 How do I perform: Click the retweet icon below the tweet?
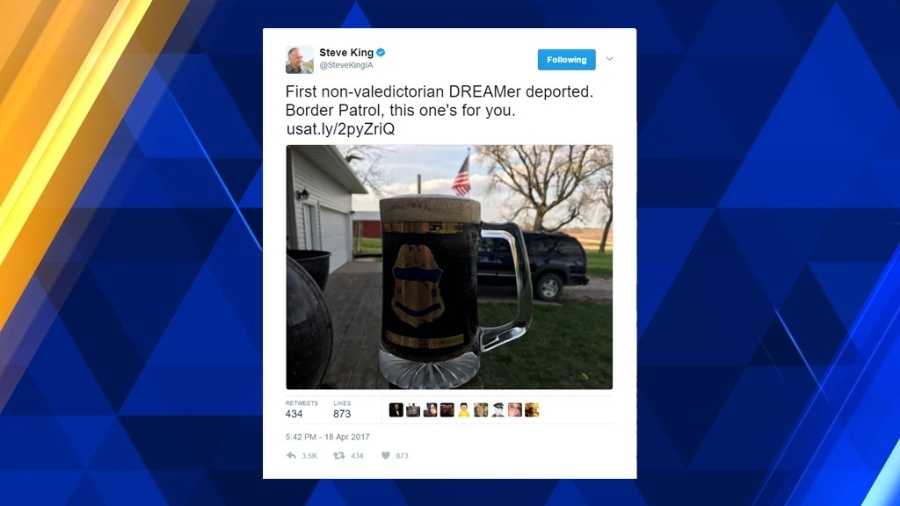pos(339,456)
